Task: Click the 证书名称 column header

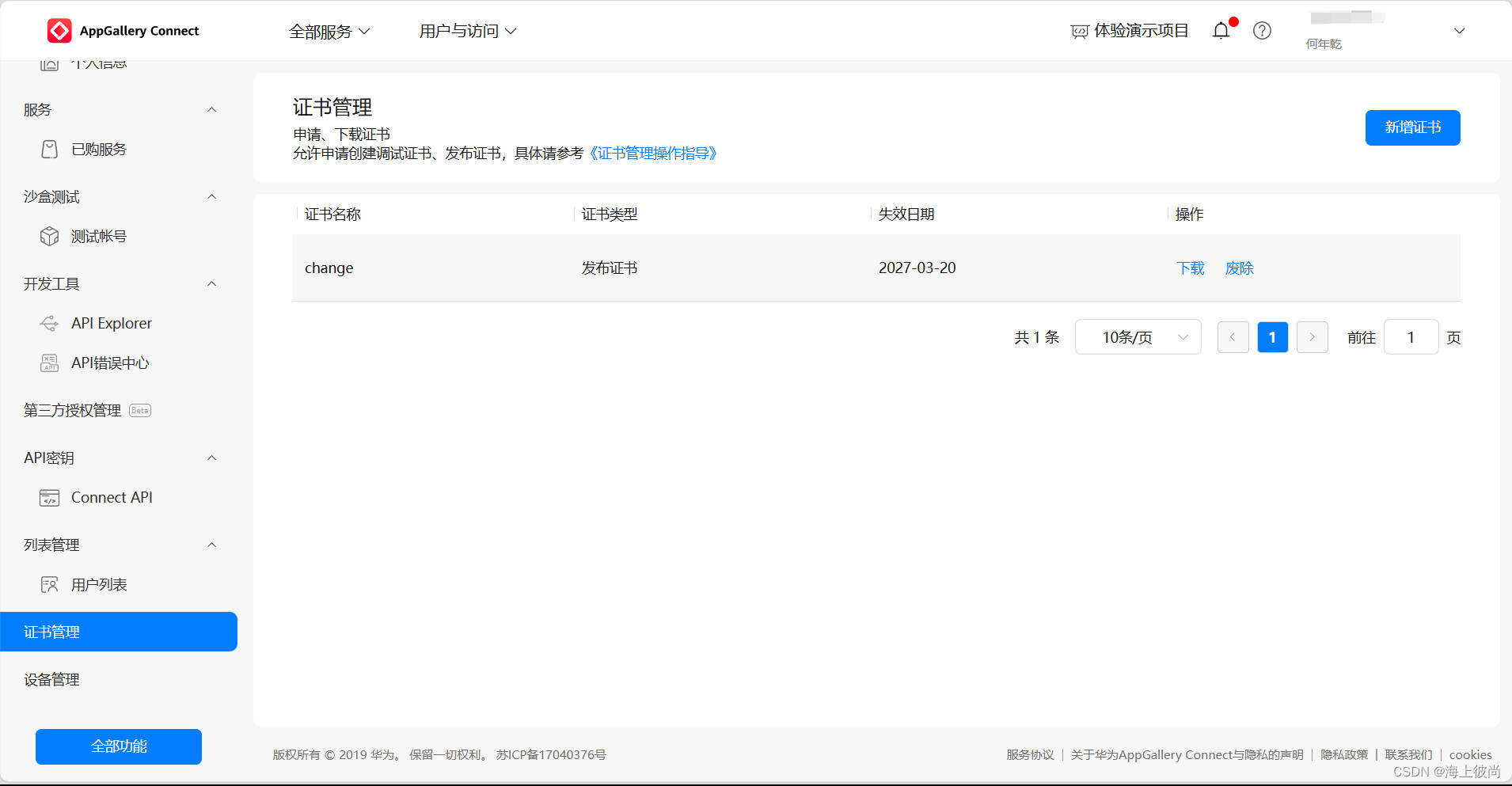Action: (332, 215)
